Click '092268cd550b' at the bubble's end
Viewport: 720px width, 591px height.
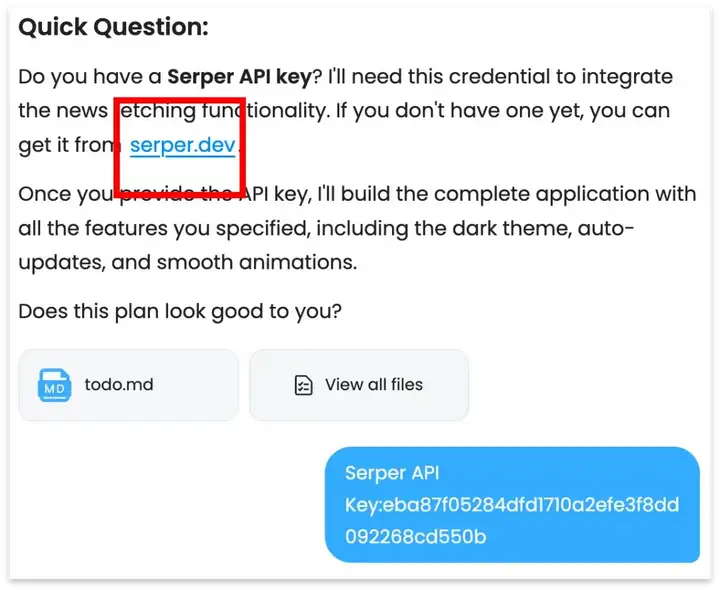[416, 537]
